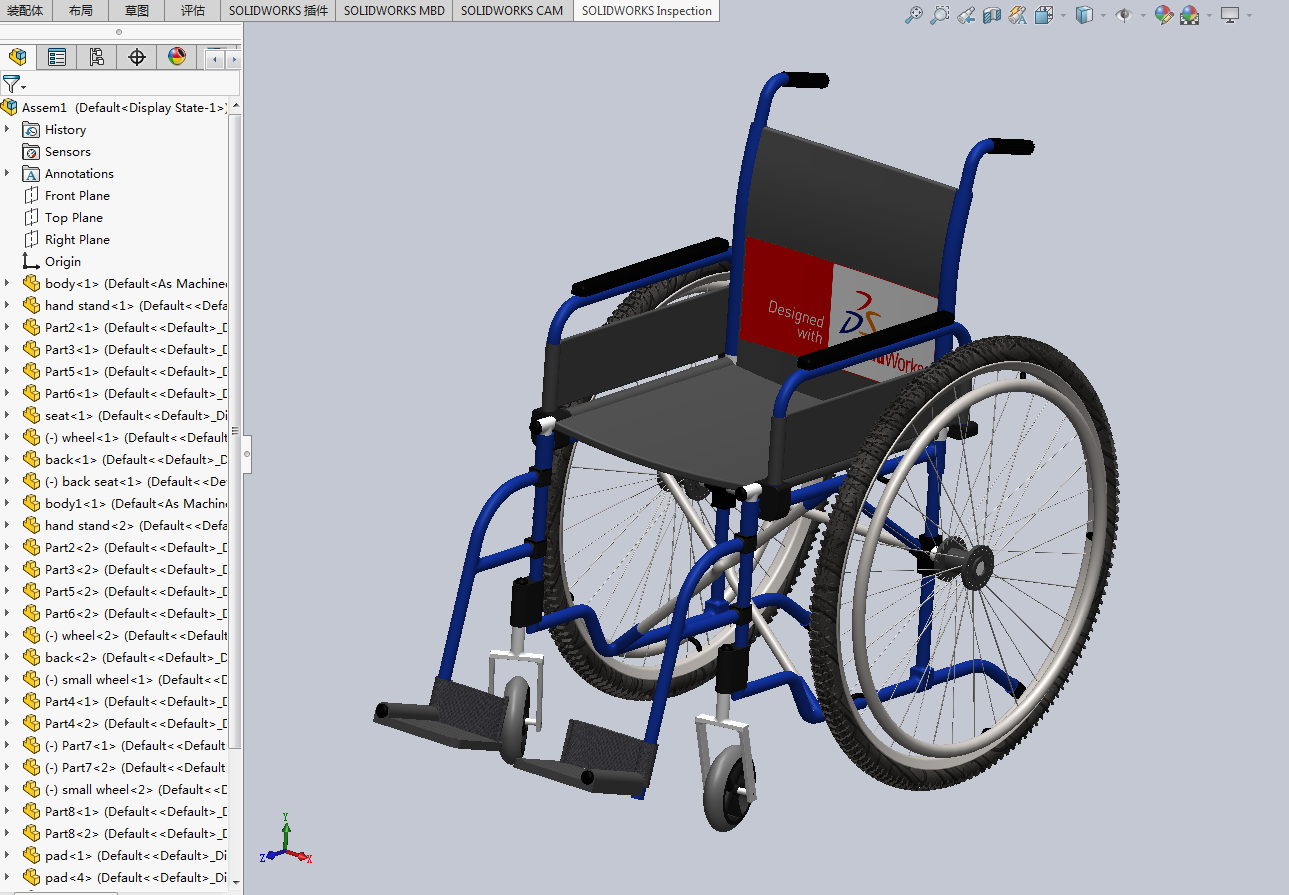The height and width of the screenshot is (895, 1289).
Task: Click the scroll-up arrow of feature tree
Action: [x=236, y=106]
